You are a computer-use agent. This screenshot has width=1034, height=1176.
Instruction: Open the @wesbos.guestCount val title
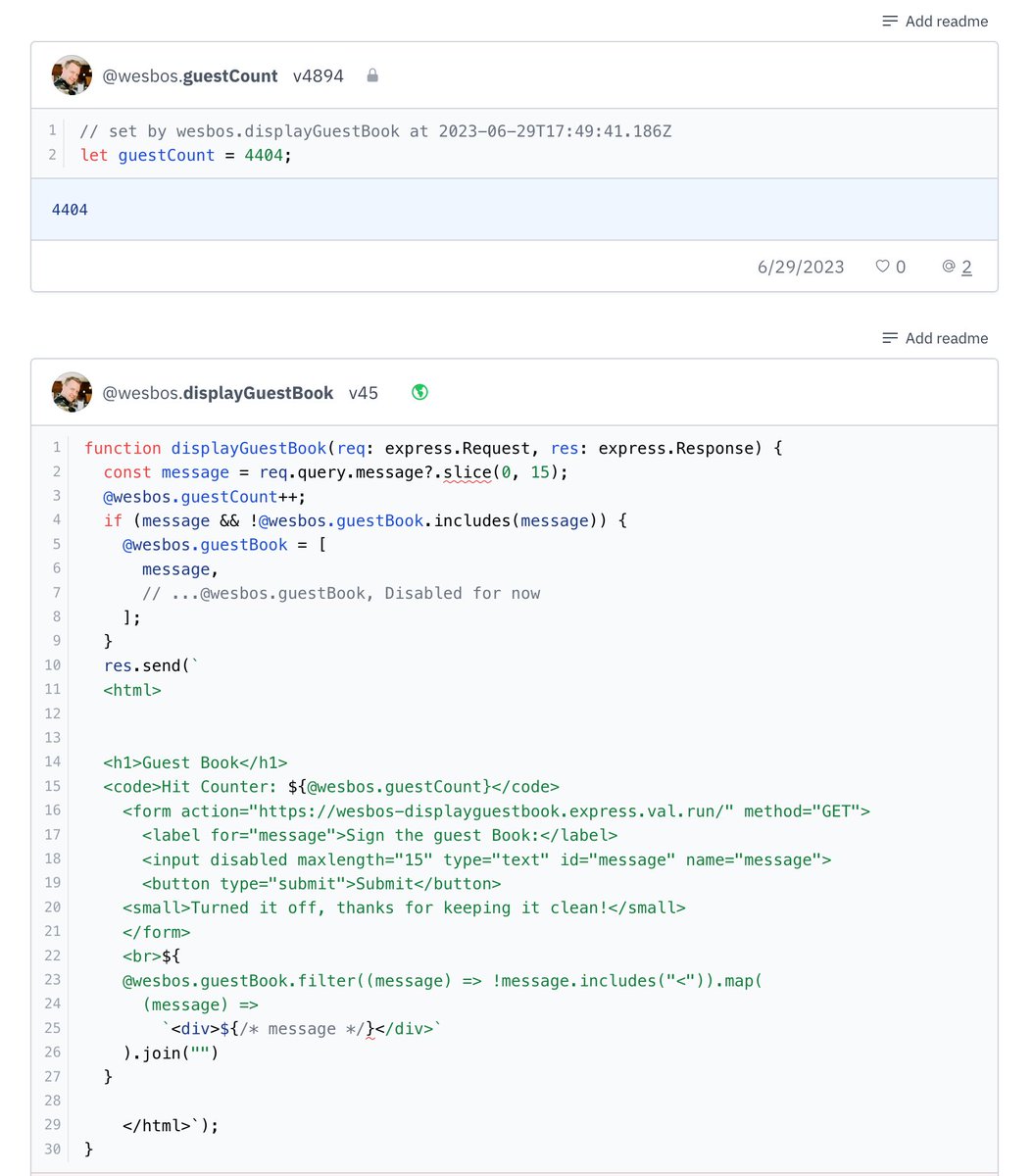pyautogui.click(x=190, y=75)
